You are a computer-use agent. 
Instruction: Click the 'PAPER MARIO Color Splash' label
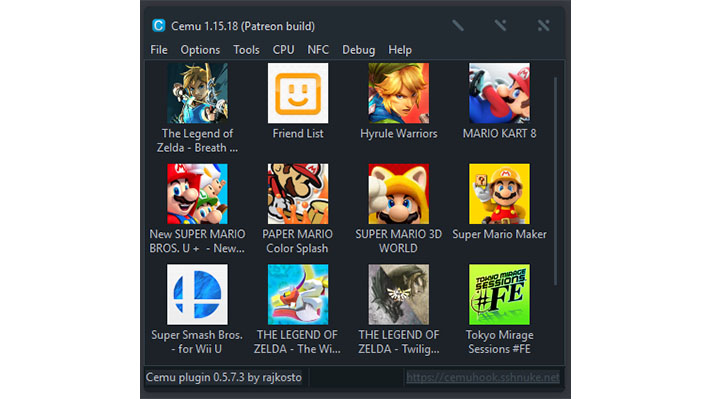pos(297,241)
